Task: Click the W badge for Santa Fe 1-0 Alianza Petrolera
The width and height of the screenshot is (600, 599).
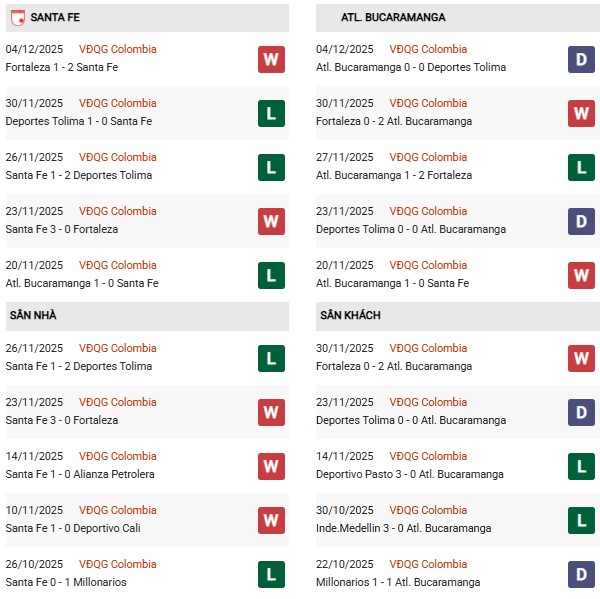Action: tap(271, 466)
